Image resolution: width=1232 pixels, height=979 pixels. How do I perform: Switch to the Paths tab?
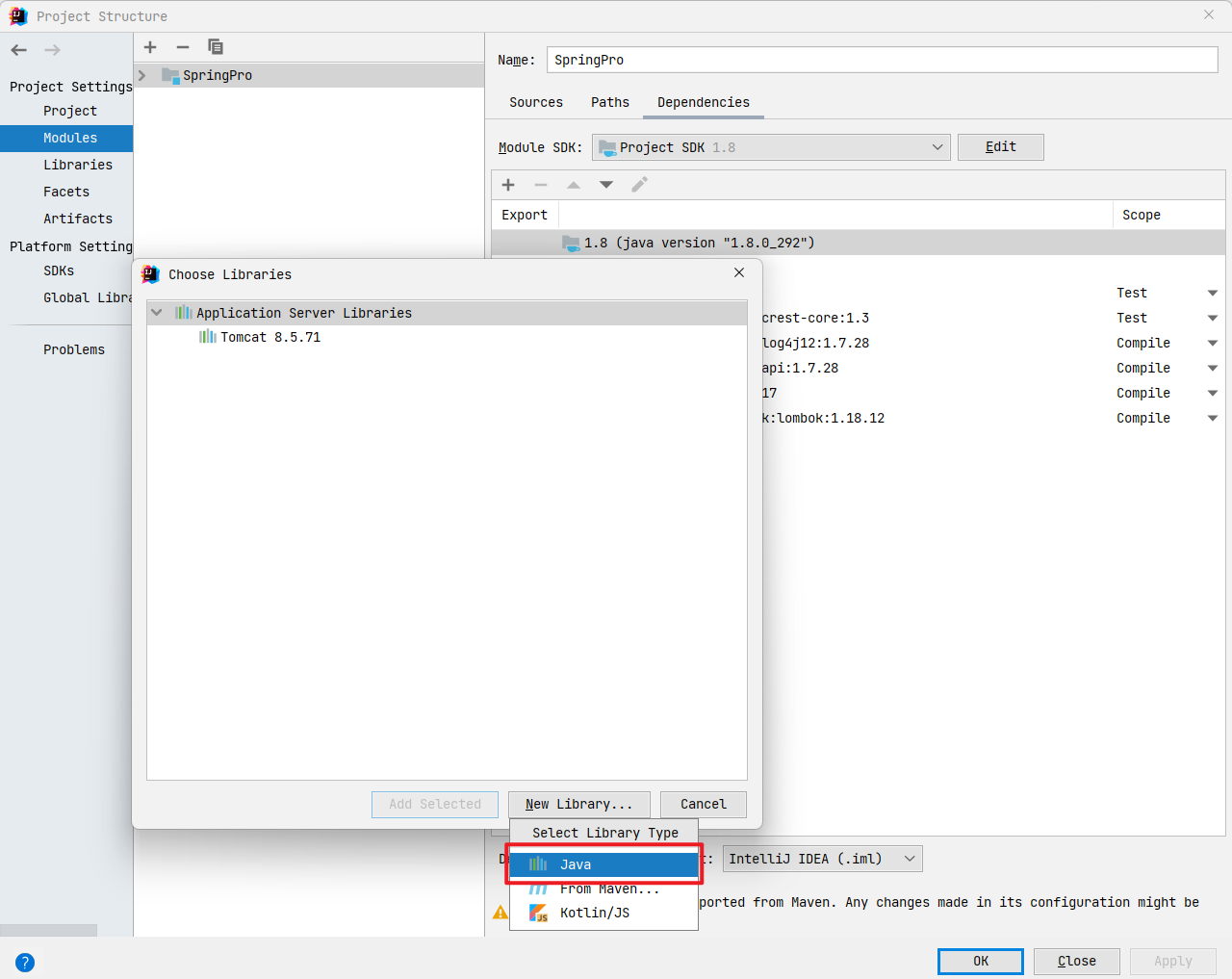point(610,102)
